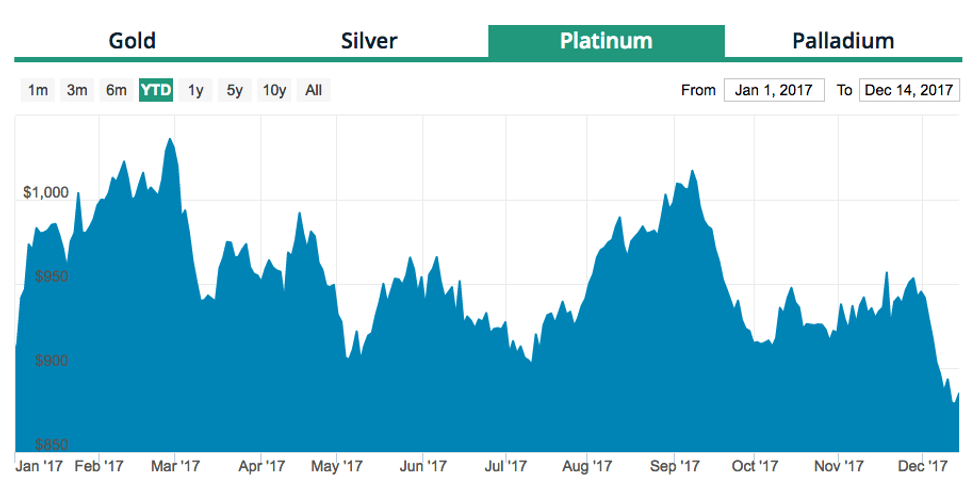View All available price history
980x491 pixels.
313,90
